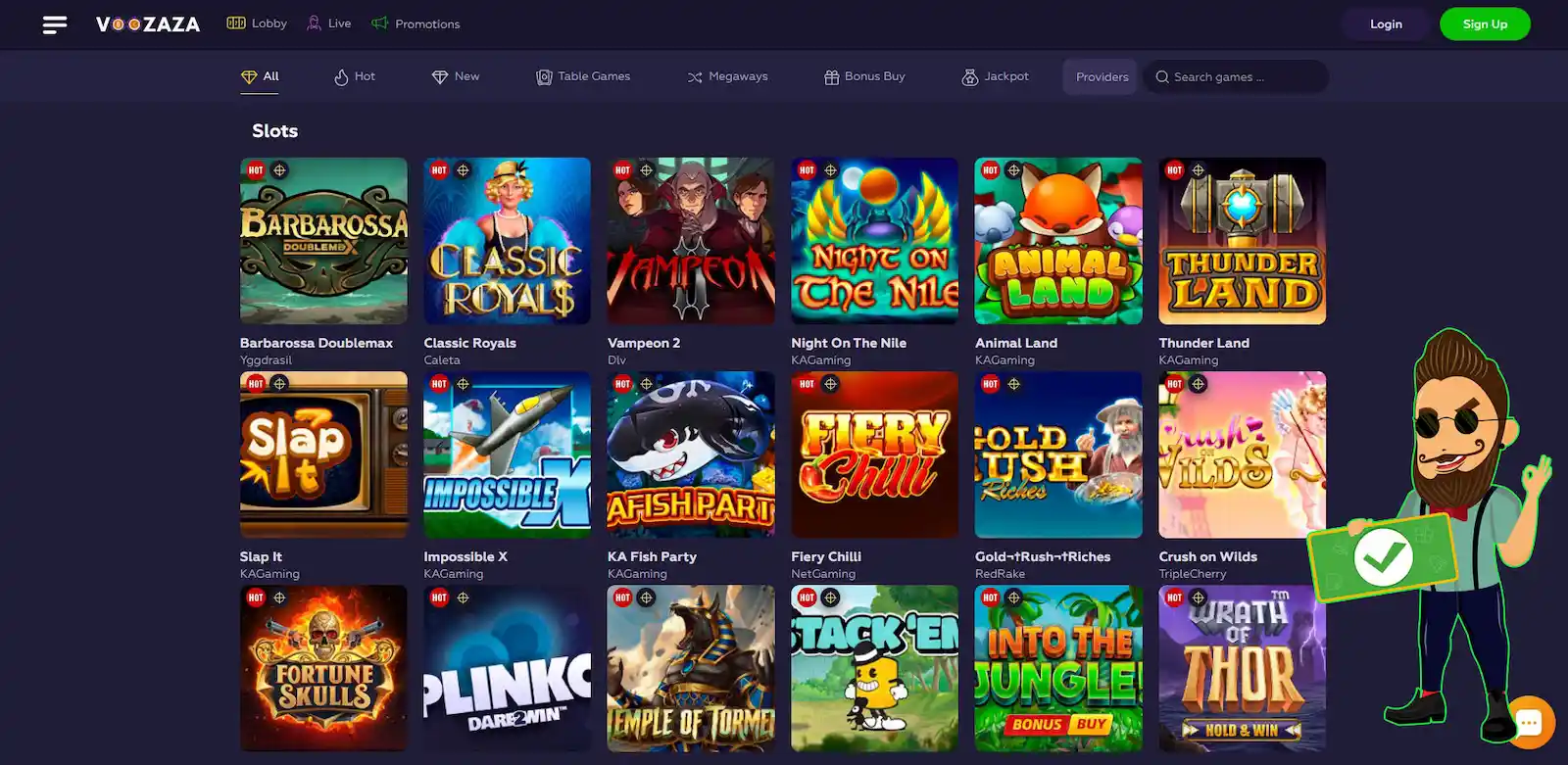Open the Providers filter

tap(1102, 76)
